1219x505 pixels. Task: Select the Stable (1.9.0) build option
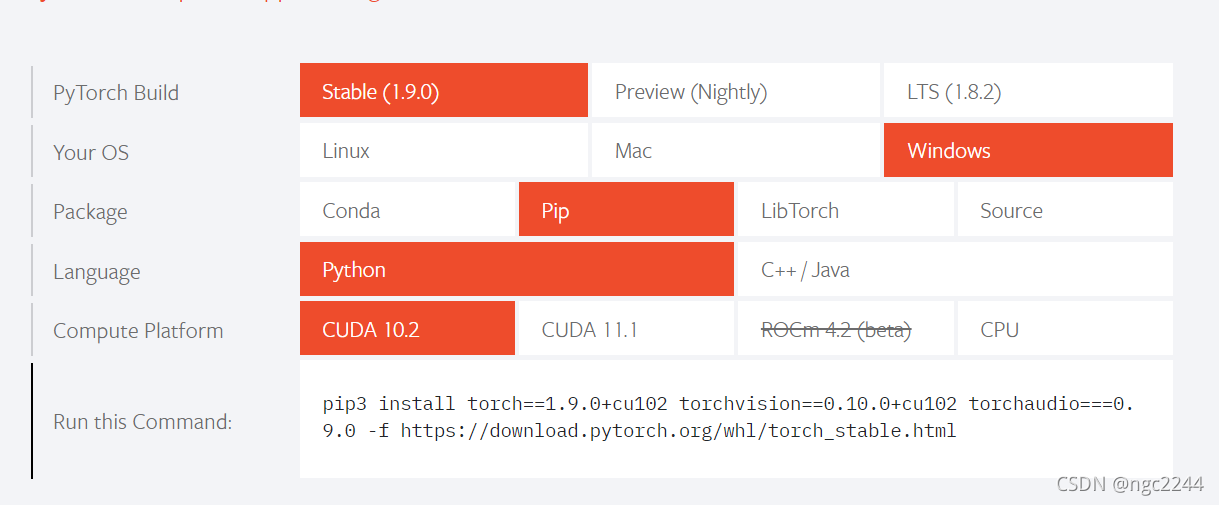[443, 91]
